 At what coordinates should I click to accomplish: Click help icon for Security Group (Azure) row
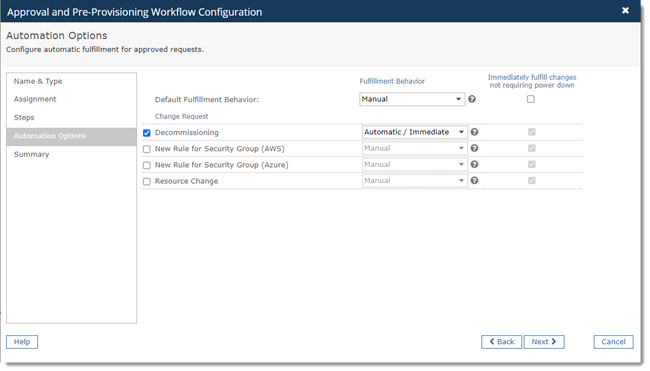pyautogui.click(x=475, y=164)
